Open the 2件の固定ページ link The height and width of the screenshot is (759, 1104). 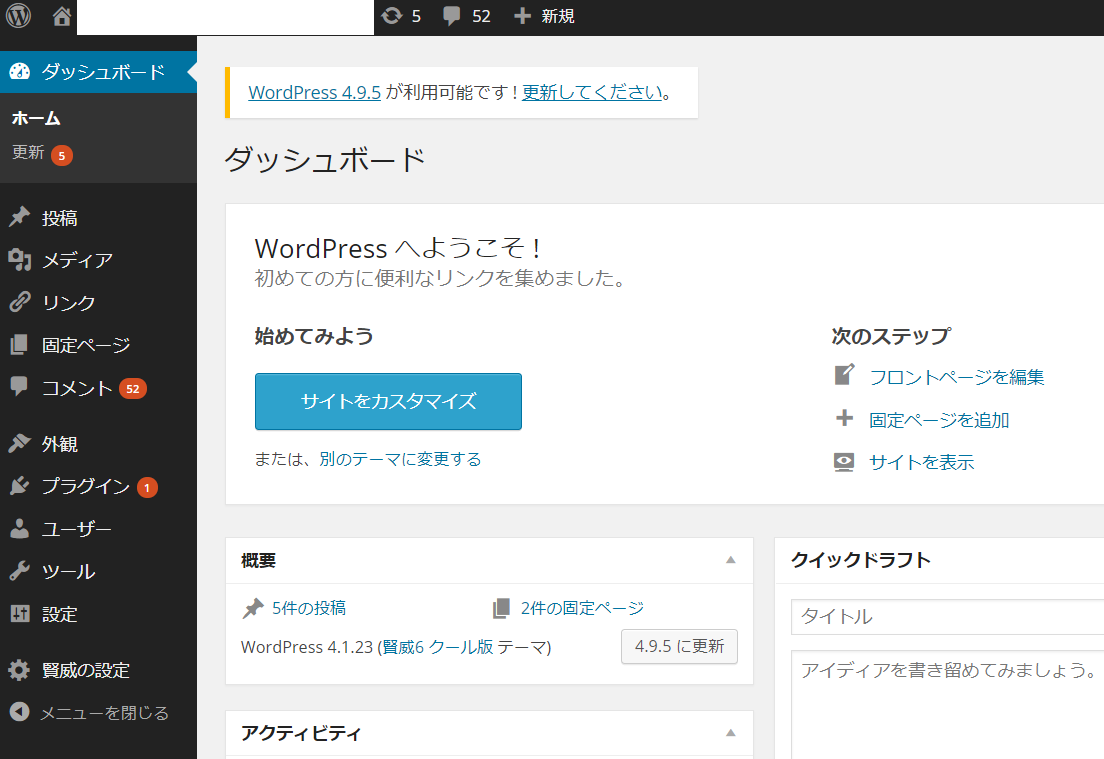[x=582, y=608]
